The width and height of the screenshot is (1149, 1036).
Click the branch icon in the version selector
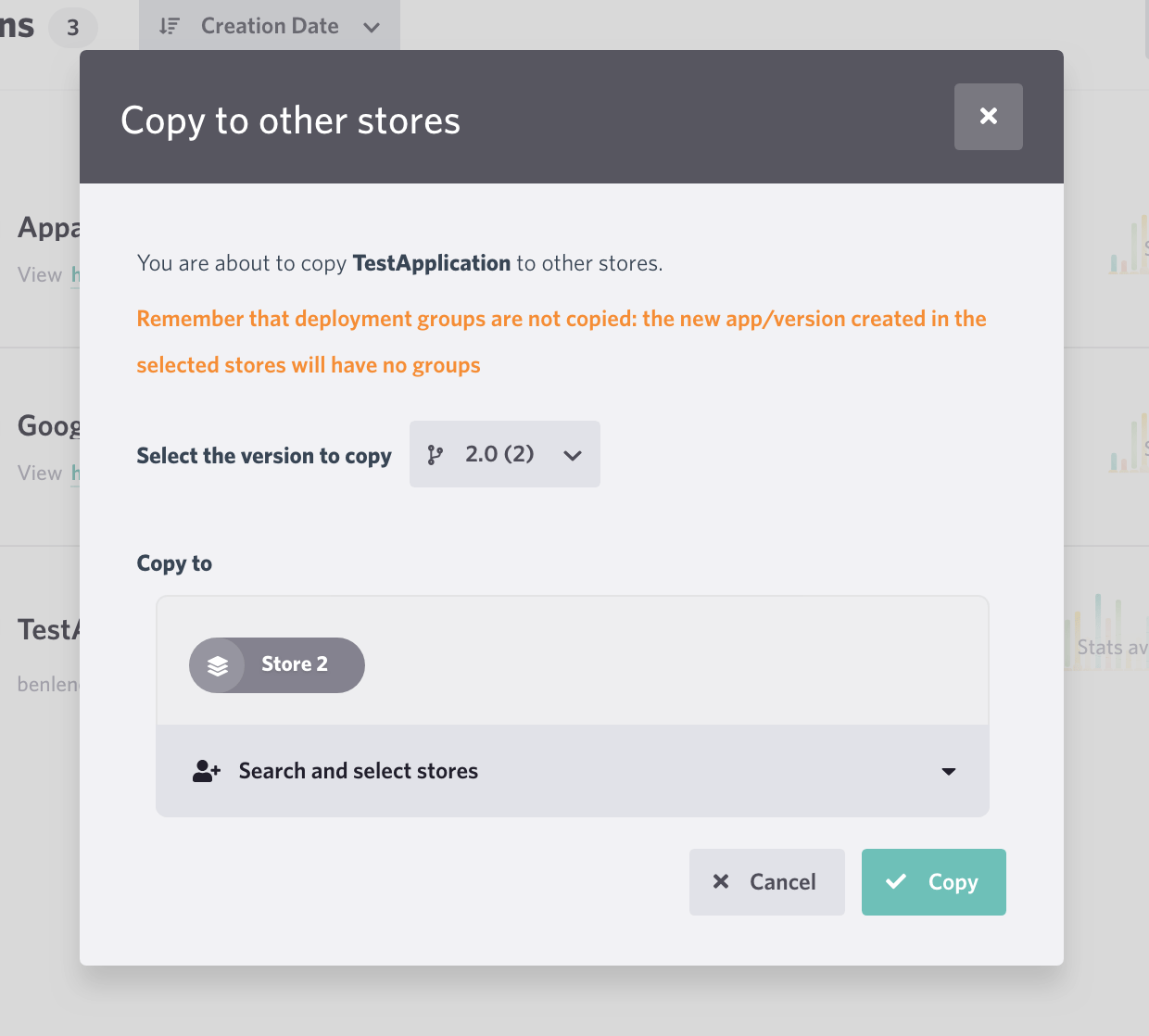pos(435,454)
